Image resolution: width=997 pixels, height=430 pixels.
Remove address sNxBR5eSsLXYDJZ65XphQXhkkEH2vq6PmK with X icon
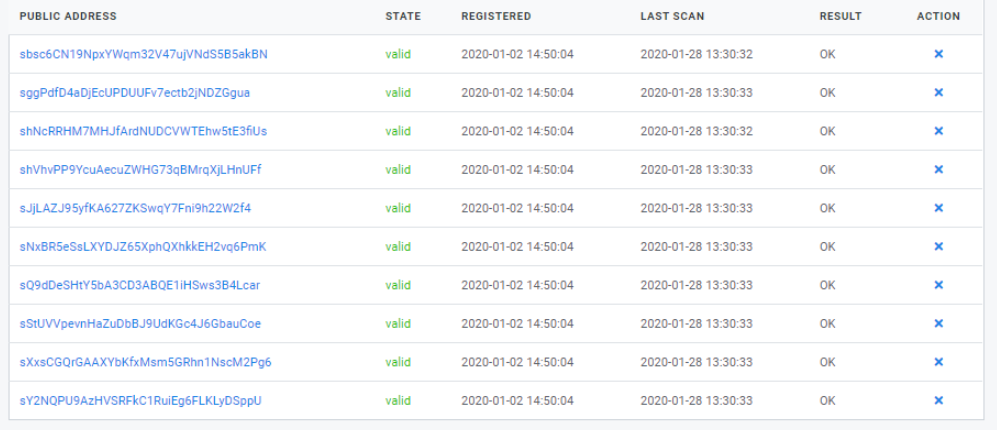tap(938, 246)
